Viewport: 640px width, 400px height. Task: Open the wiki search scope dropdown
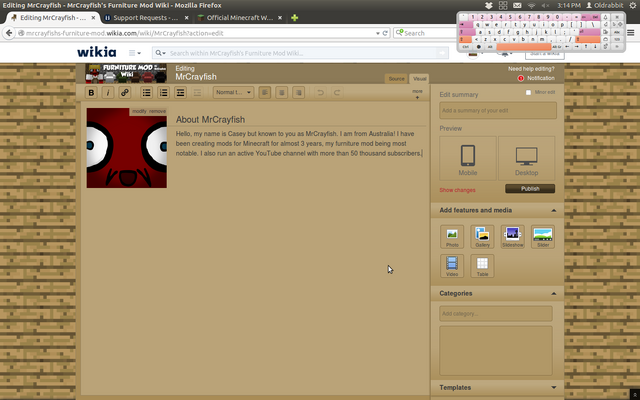pos(160,53)
